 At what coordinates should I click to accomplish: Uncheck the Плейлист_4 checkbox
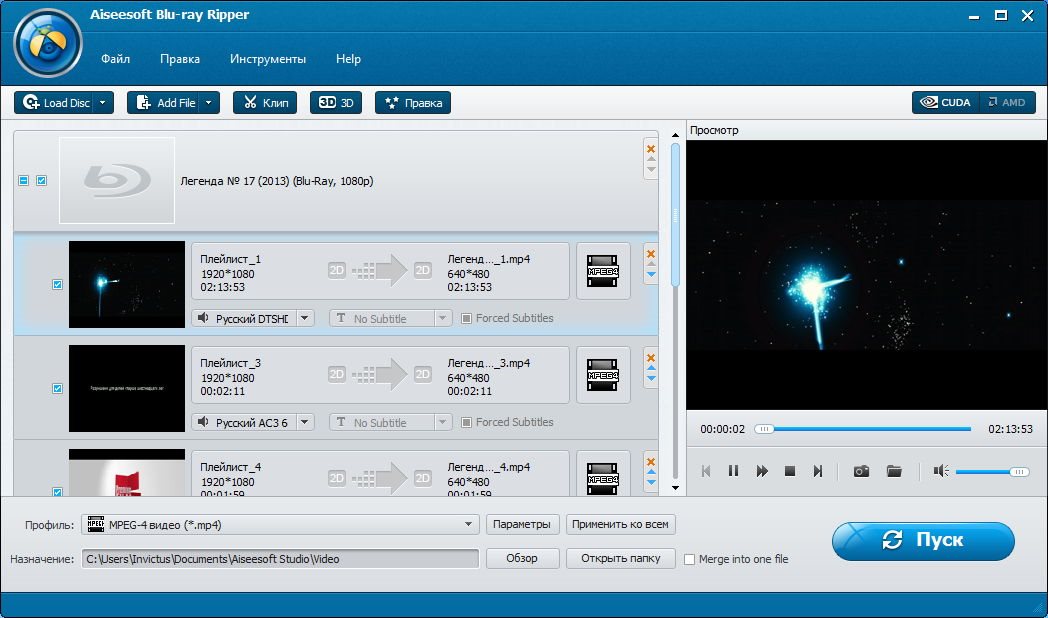coord(57,492)
